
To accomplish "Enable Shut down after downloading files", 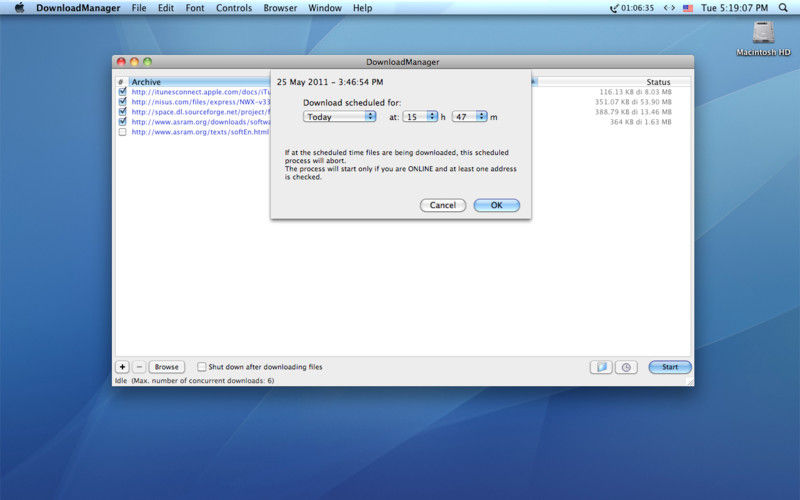I will pyautogui.click(x=202, y=367).
